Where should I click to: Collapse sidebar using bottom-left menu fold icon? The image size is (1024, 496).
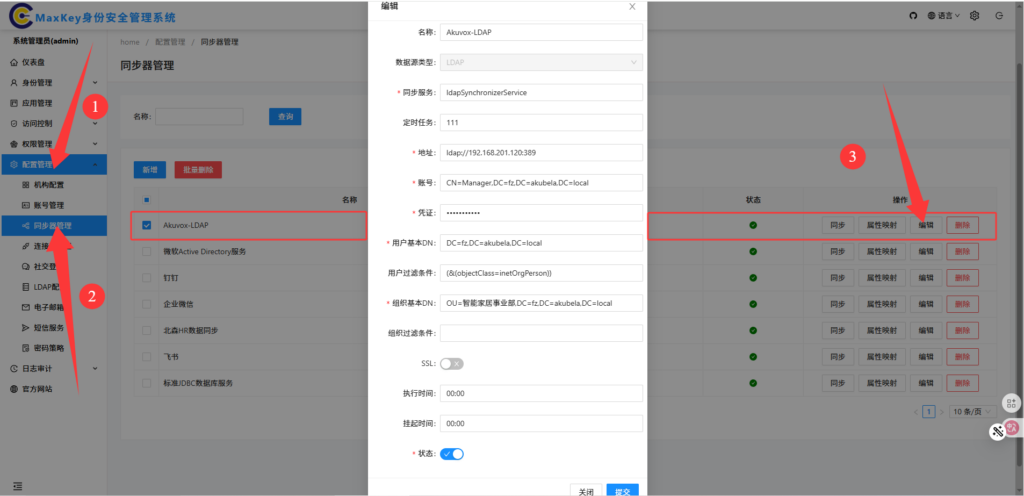[x=17, y=486]
